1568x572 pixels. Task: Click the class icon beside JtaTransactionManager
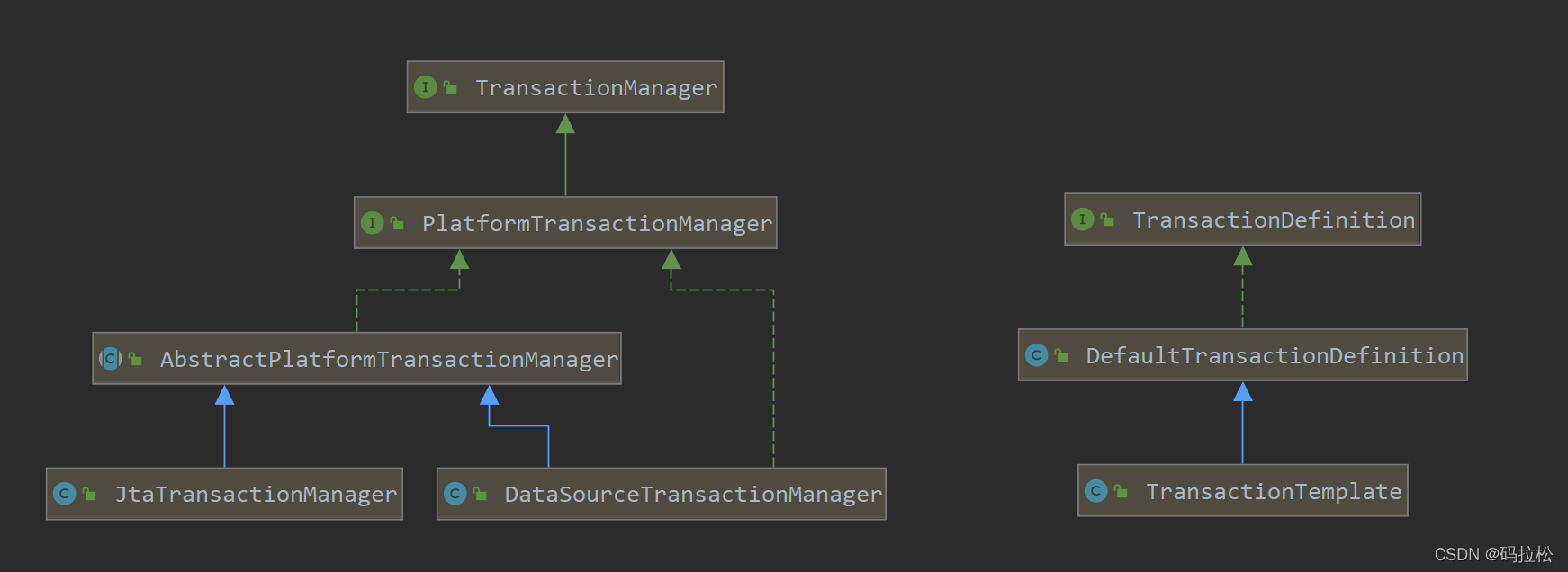pyautogui.click(x=64, y=494)
